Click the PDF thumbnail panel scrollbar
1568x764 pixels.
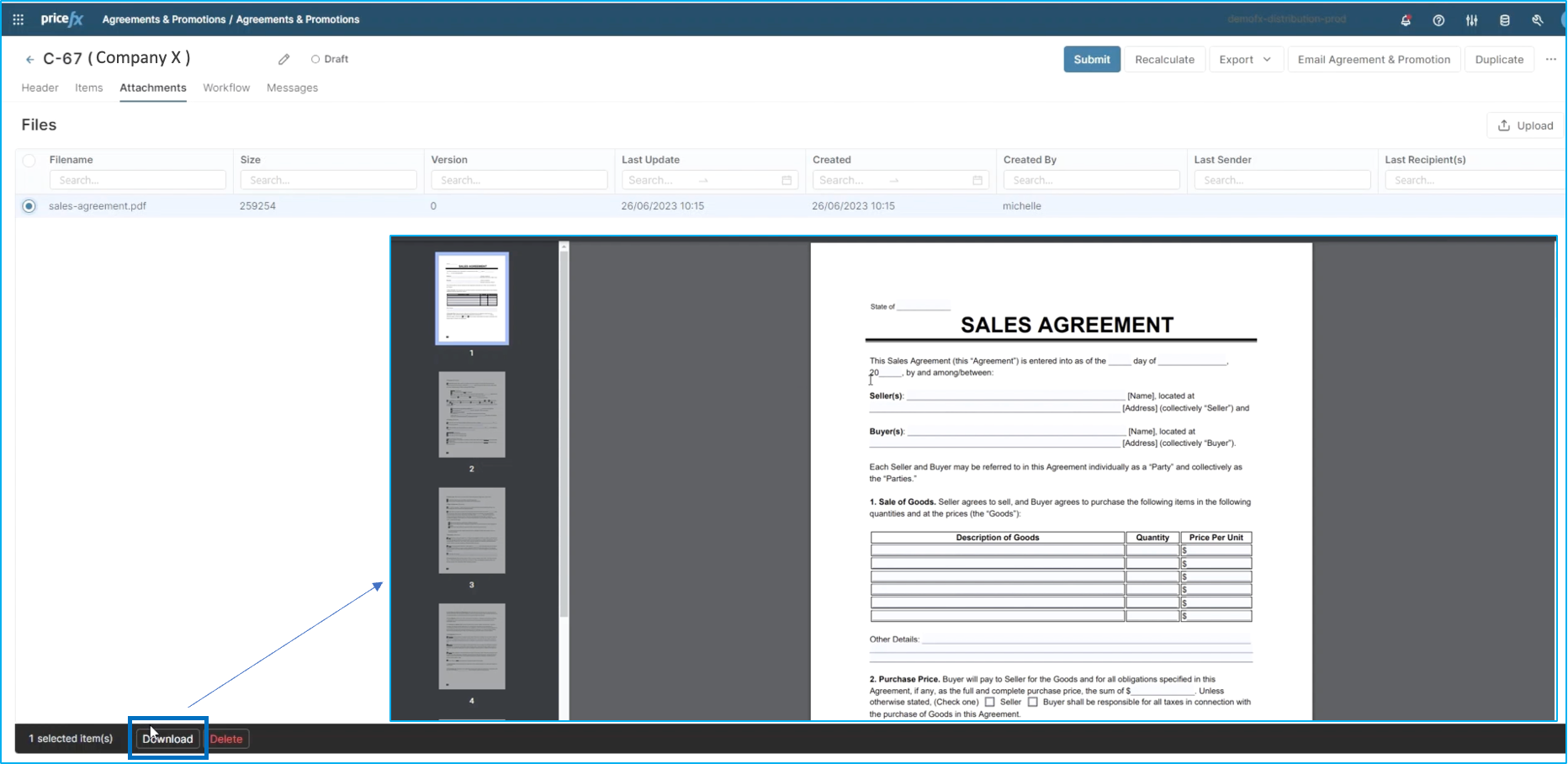pyautogui.click(x=564, y=433)
